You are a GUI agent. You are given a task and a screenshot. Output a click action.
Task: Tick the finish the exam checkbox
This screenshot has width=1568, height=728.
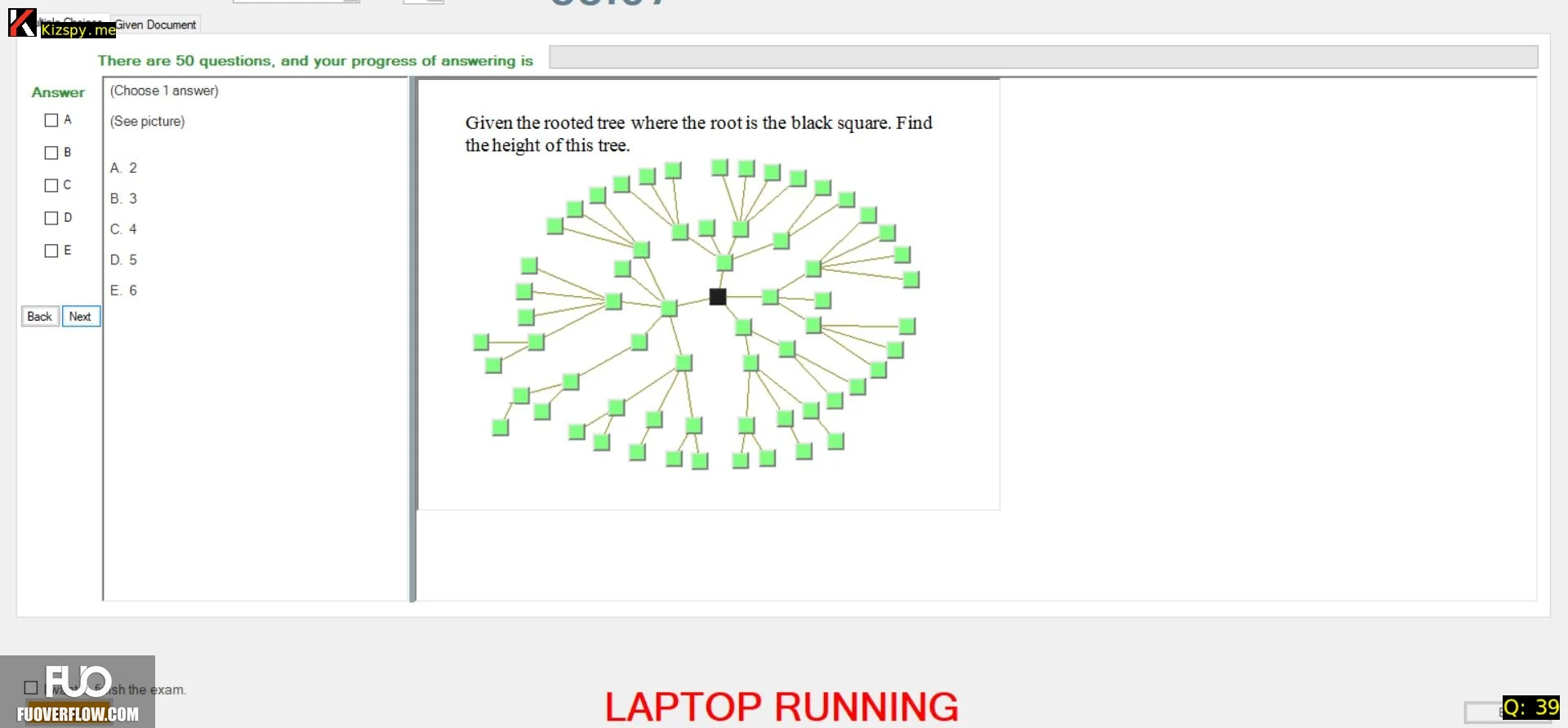(x=31, y=688)
